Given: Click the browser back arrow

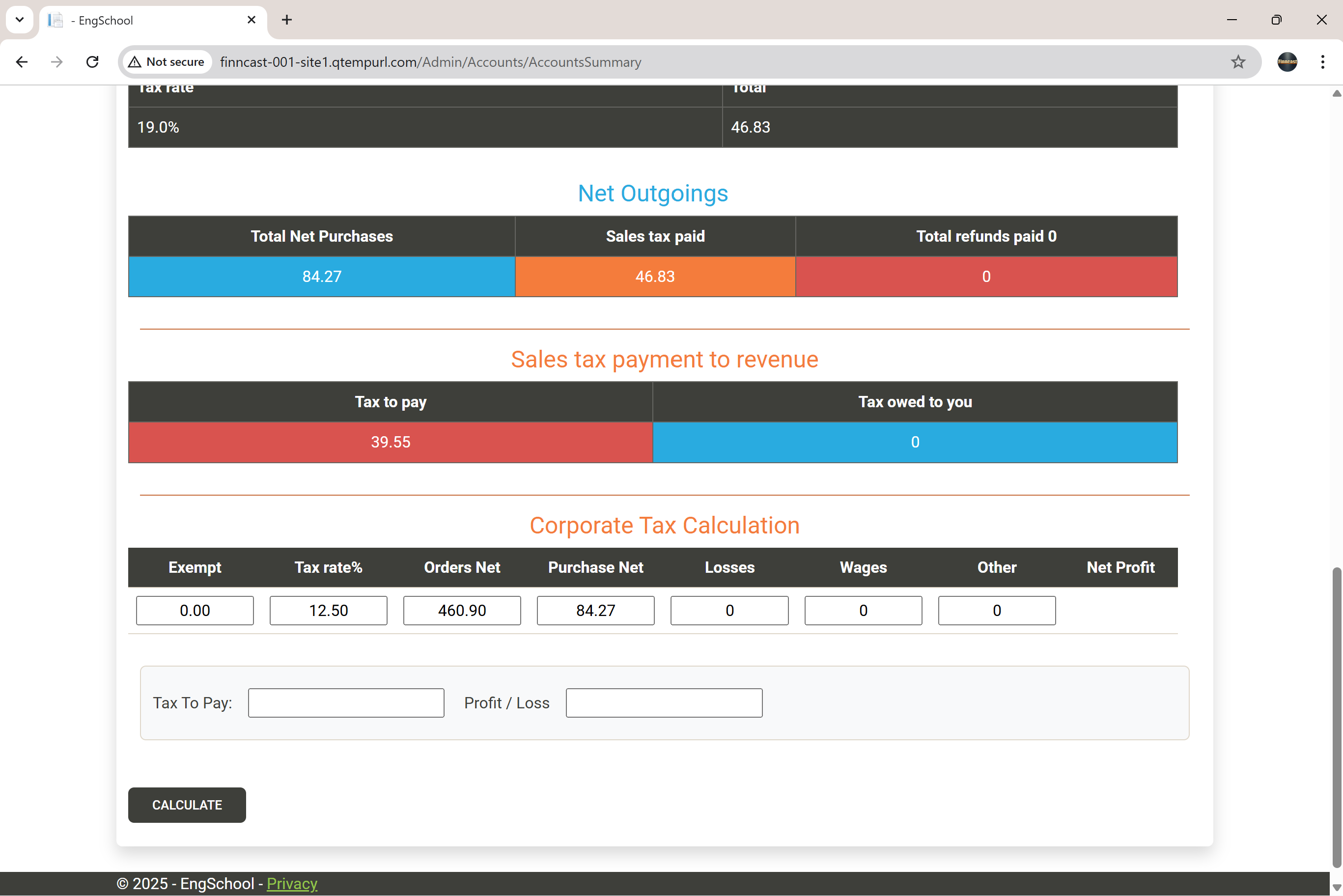Looking at the screenshot, I should [22, 62].
